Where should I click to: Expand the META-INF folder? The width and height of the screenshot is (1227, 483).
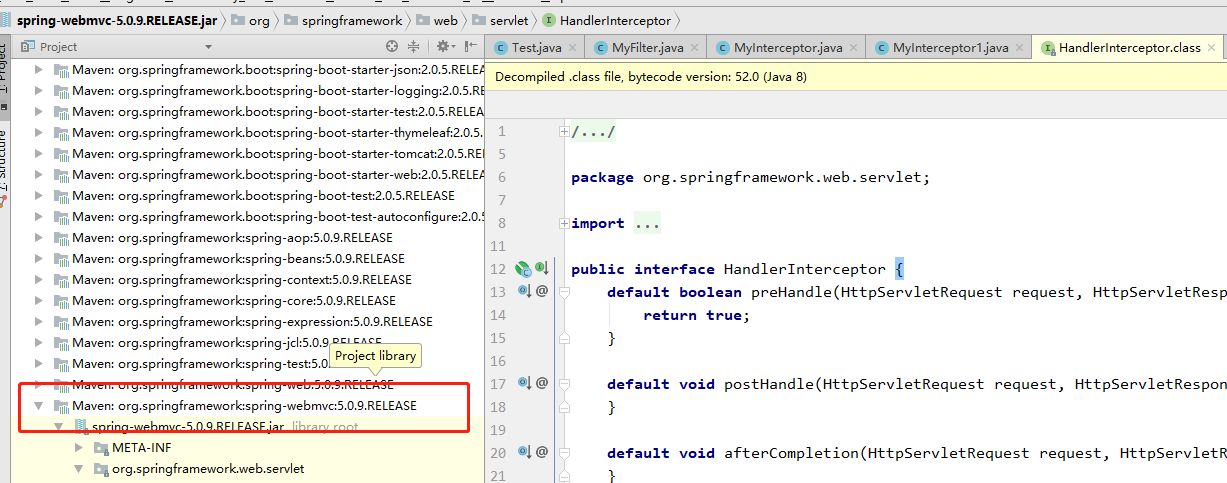tap(79, 447)
